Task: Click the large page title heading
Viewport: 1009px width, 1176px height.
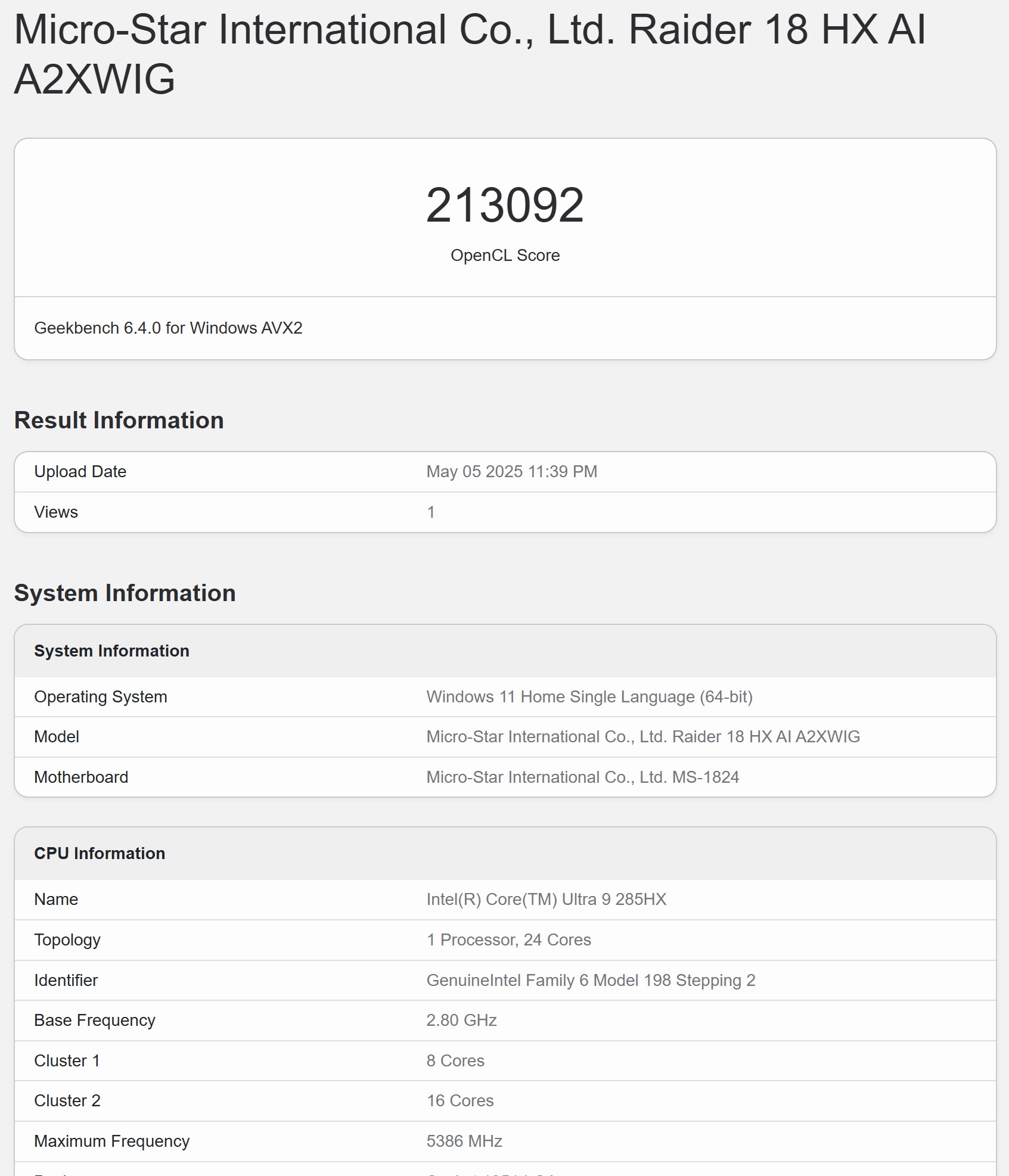Action: [x=470, y=54]
